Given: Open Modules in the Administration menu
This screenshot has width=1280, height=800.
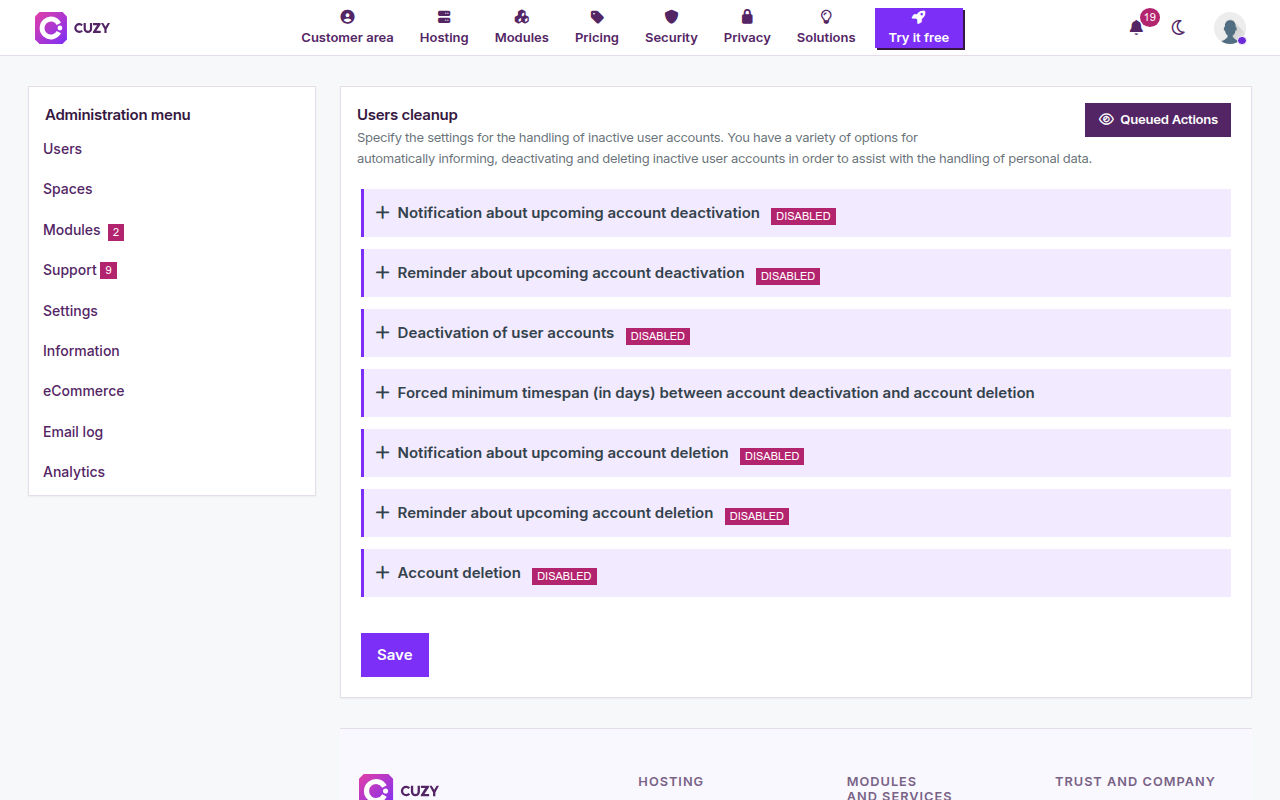Looking at the screenshot, I should 72,230.
